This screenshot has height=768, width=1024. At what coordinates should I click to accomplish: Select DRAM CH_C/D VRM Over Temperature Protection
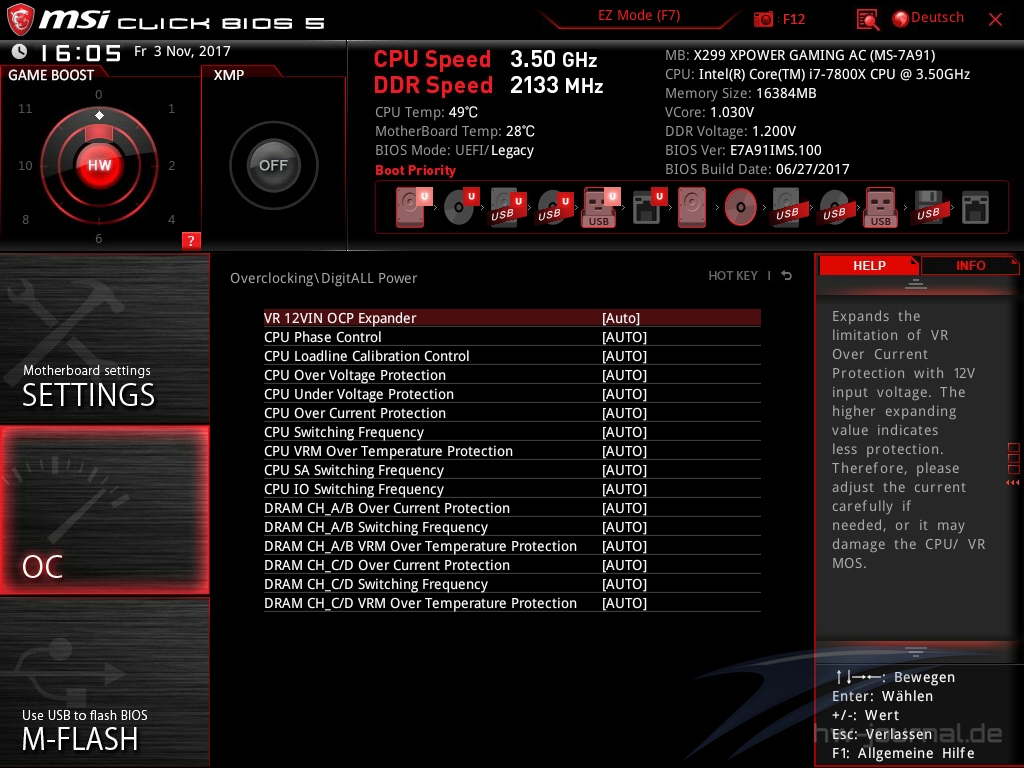[x=512, y=603]
